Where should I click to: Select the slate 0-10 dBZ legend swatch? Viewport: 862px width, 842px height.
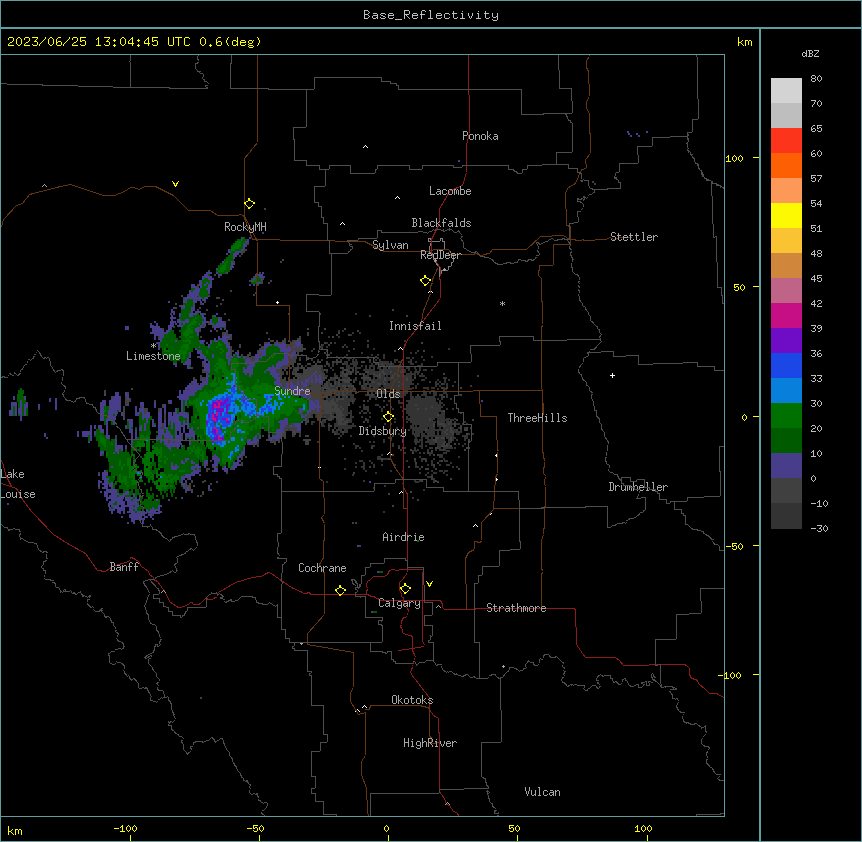pos(786,466)
